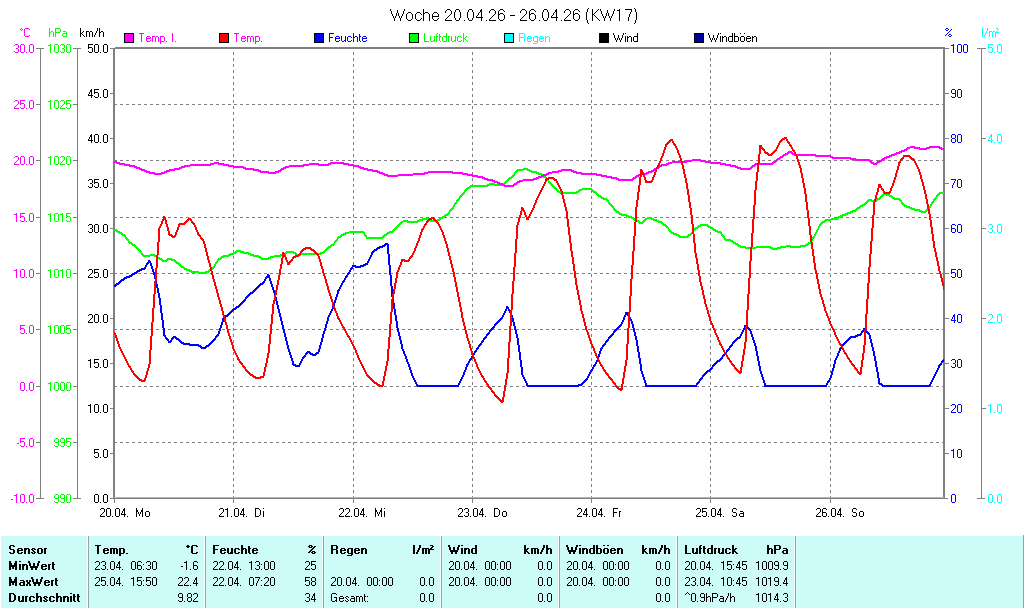The image size is (1024, 608).
Task: Click the black Wind legend swatch
Action: click(x=604, y=38)
